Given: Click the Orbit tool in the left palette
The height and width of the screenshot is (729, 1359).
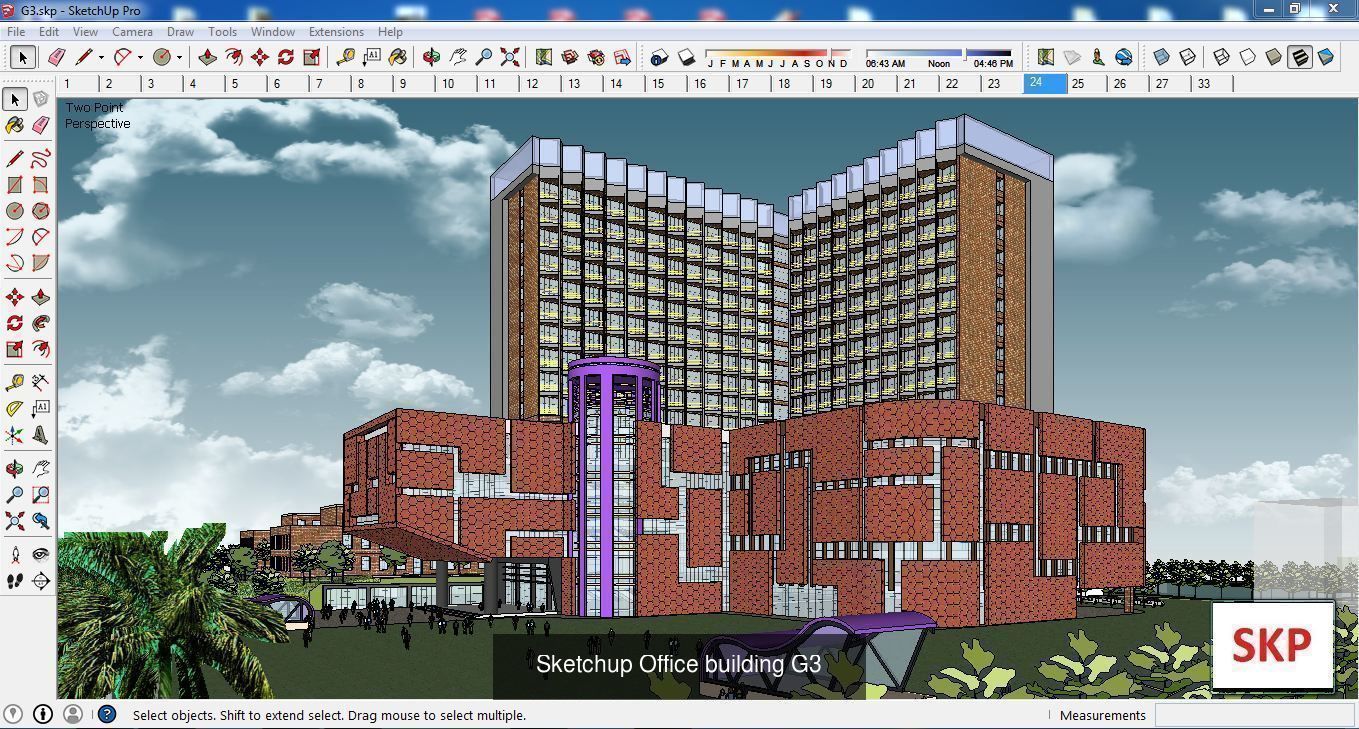Looking at the screenshot, I should 15,469.
